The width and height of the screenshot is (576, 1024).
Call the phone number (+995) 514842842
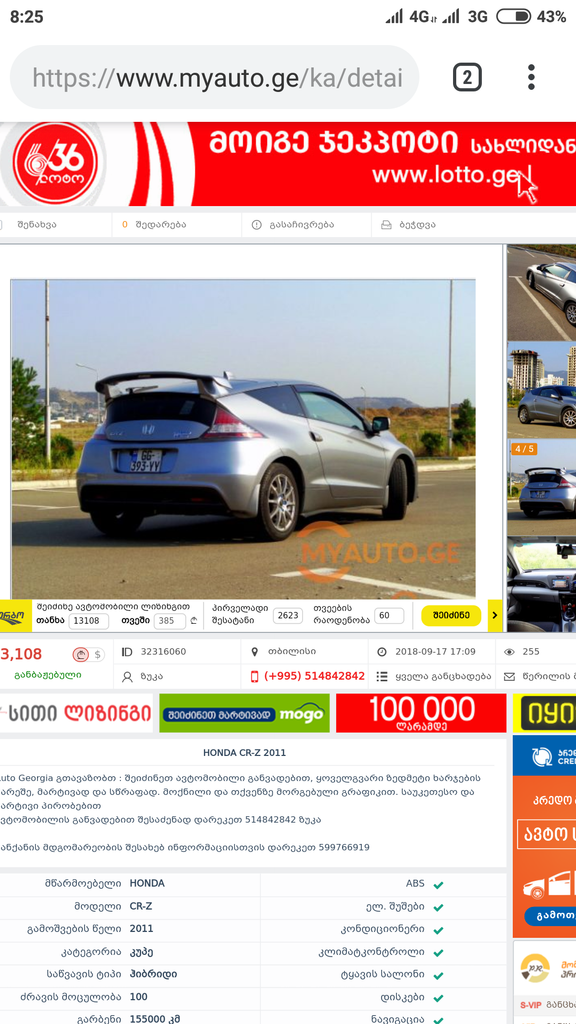pyautogui.click(x=315, y=676)
